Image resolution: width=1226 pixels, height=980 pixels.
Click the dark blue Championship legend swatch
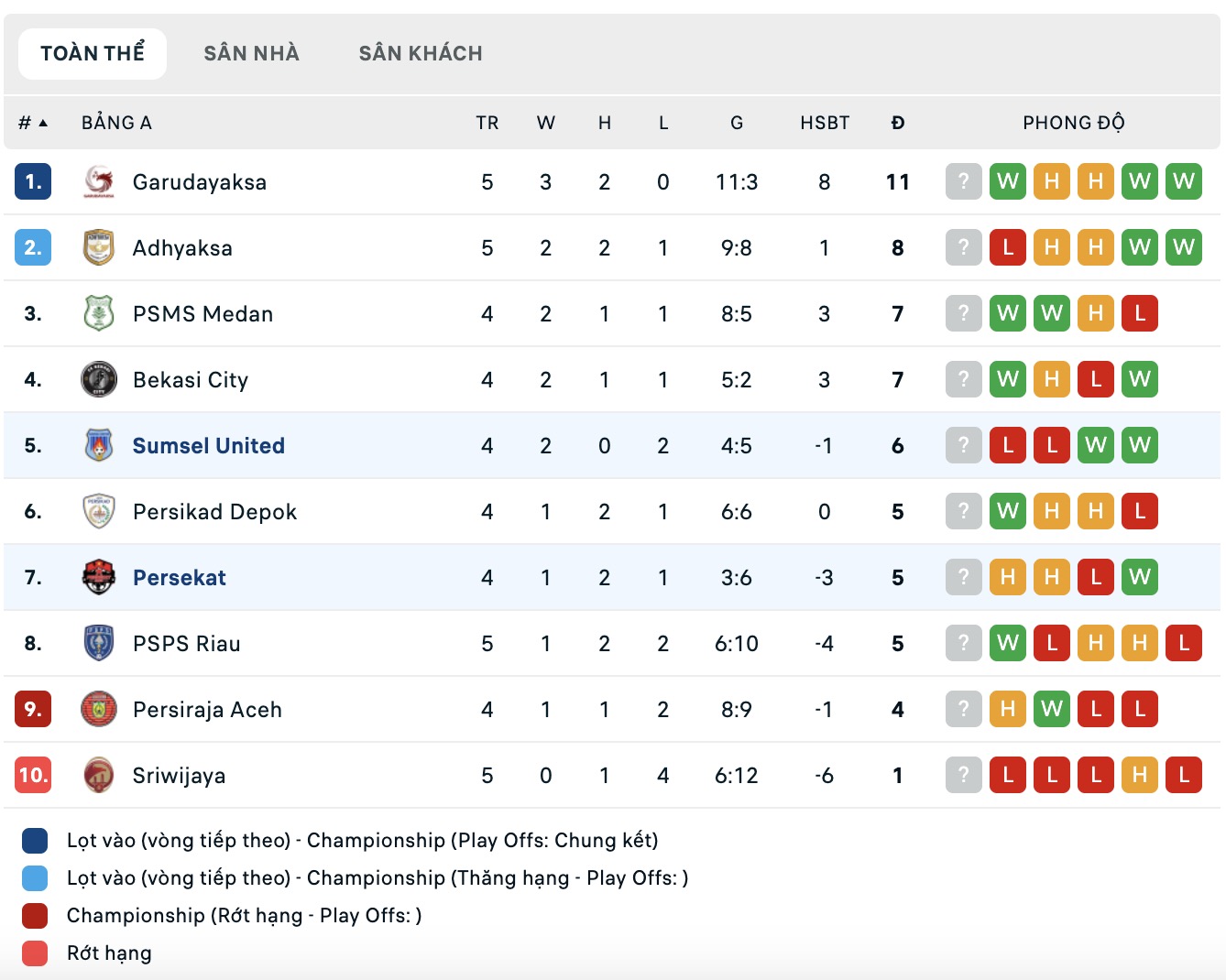[x=34, y=840]
